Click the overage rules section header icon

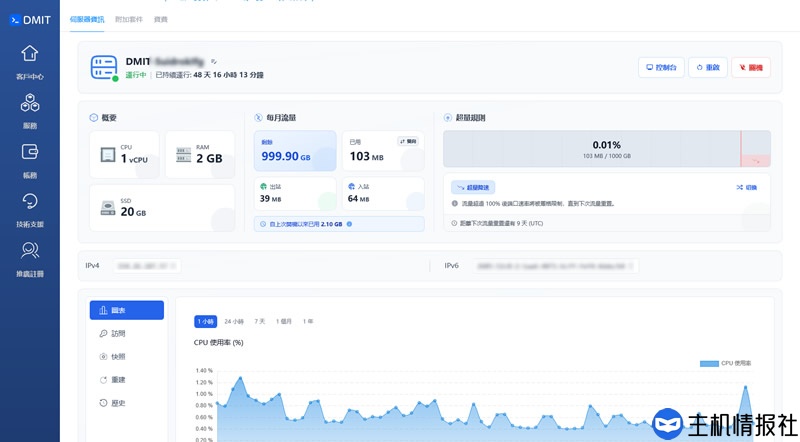click(447, 118)
